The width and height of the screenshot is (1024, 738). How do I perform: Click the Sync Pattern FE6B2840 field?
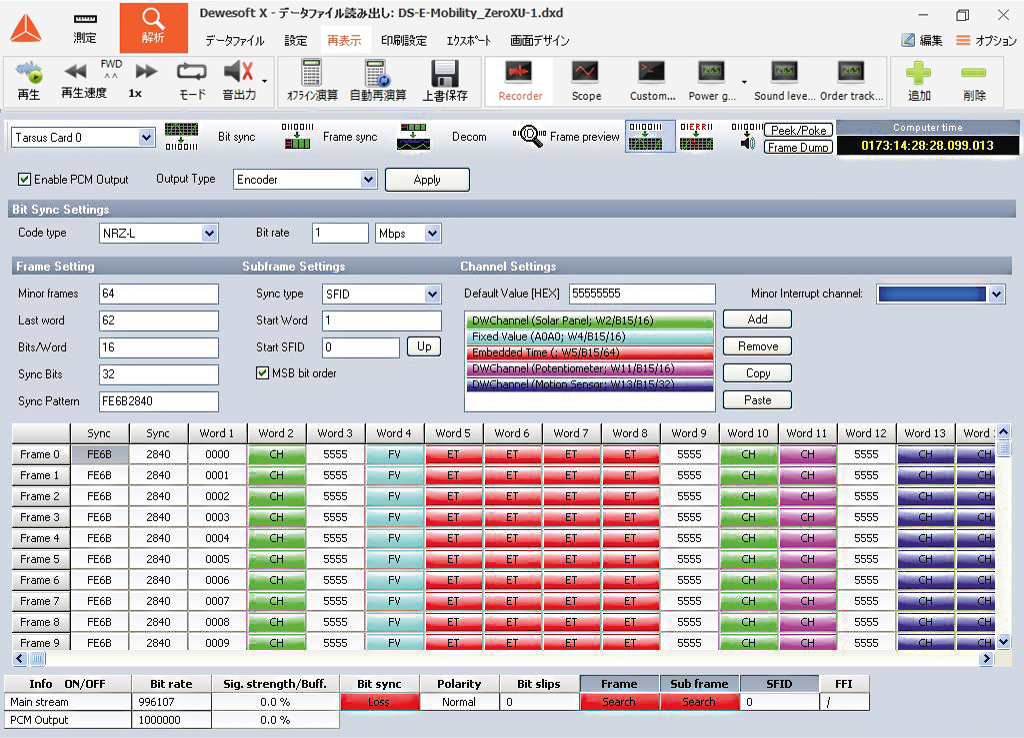[x=159, y=401]
